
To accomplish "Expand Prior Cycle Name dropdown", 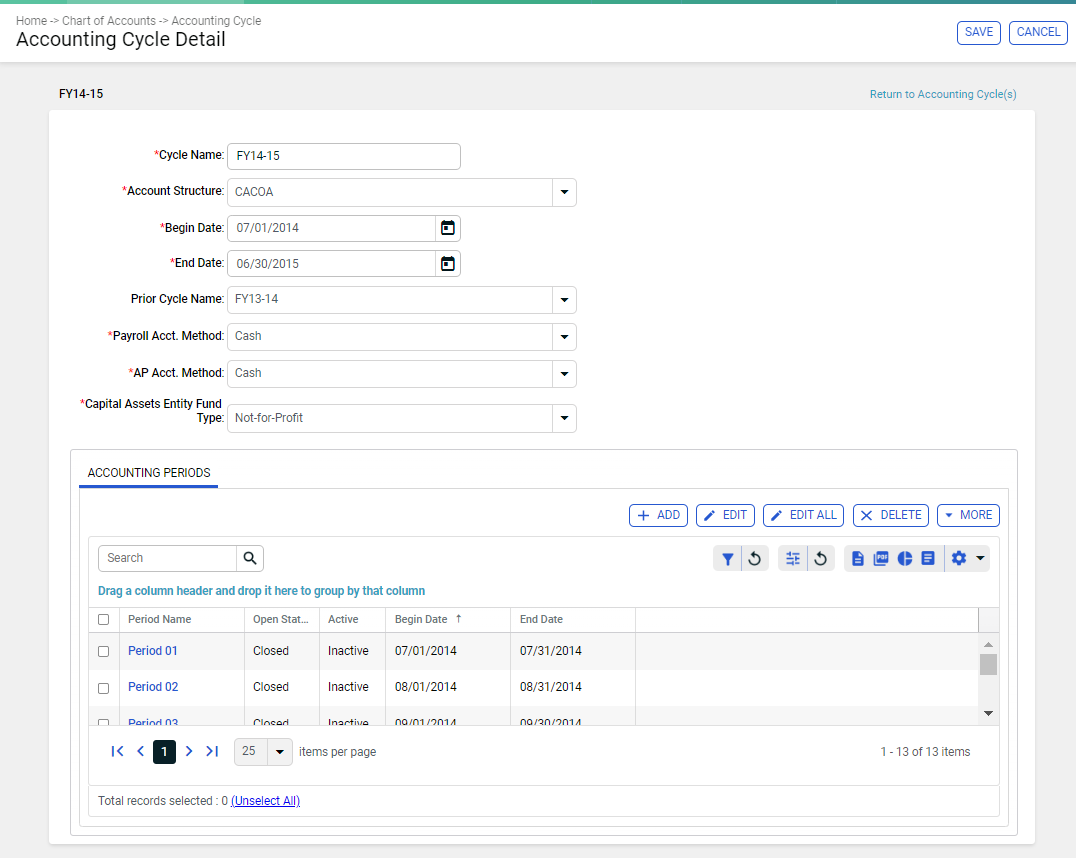I will coord(564,300).
